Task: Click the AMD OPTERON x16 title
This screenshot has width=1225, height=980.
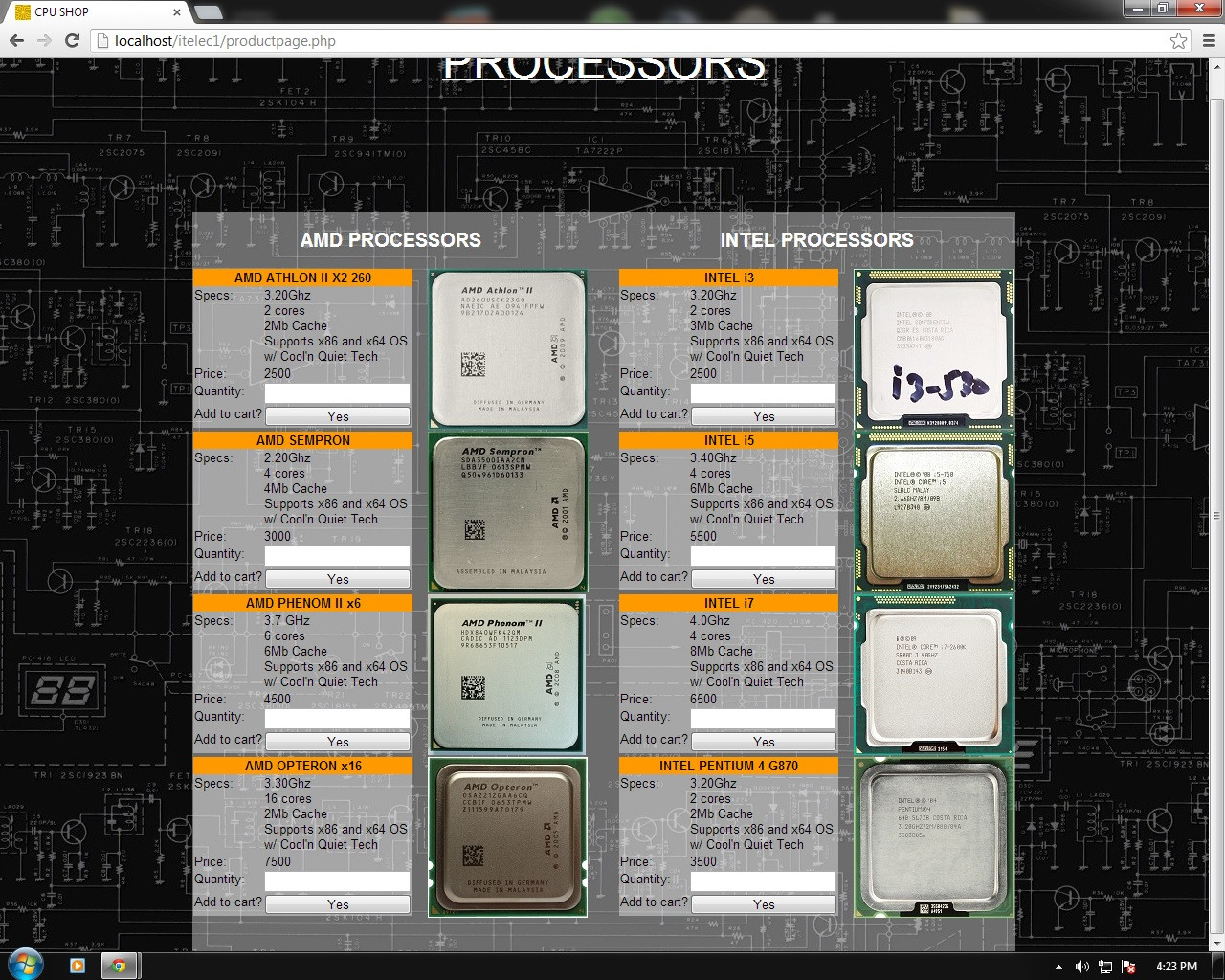Action: pyautogui.click(x=302, y=766)
